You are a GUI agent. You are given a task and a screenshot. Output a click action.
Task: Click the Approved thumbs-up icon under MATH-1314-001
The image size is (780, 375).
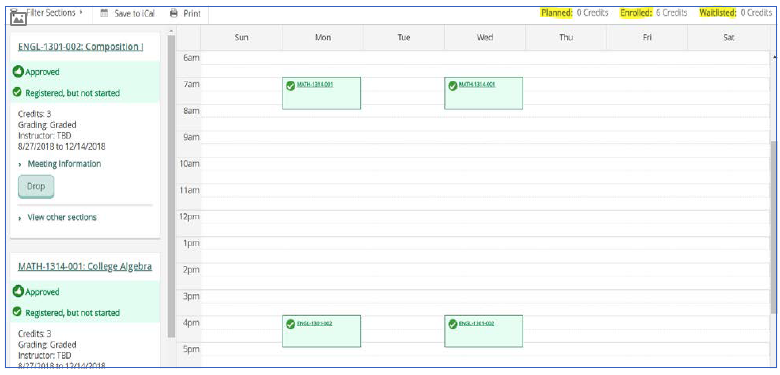pyautogui.click(x=18, y=291)
